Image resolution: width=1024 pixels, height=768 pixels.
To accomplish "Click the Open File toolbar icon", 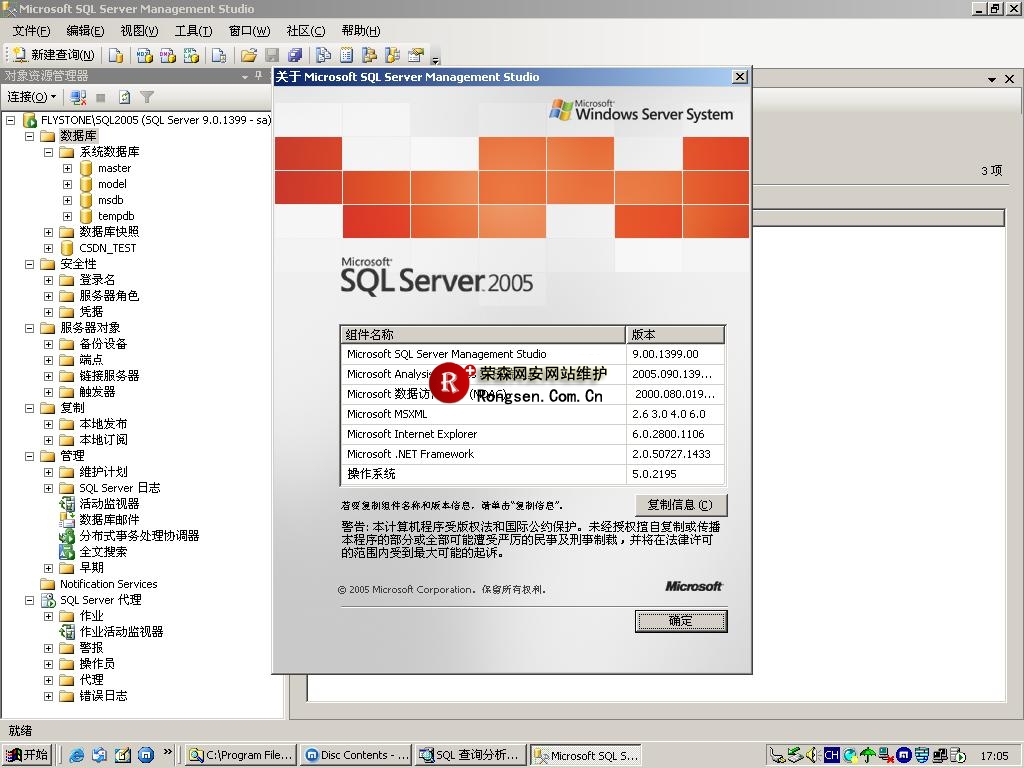I will coord(247,55).
